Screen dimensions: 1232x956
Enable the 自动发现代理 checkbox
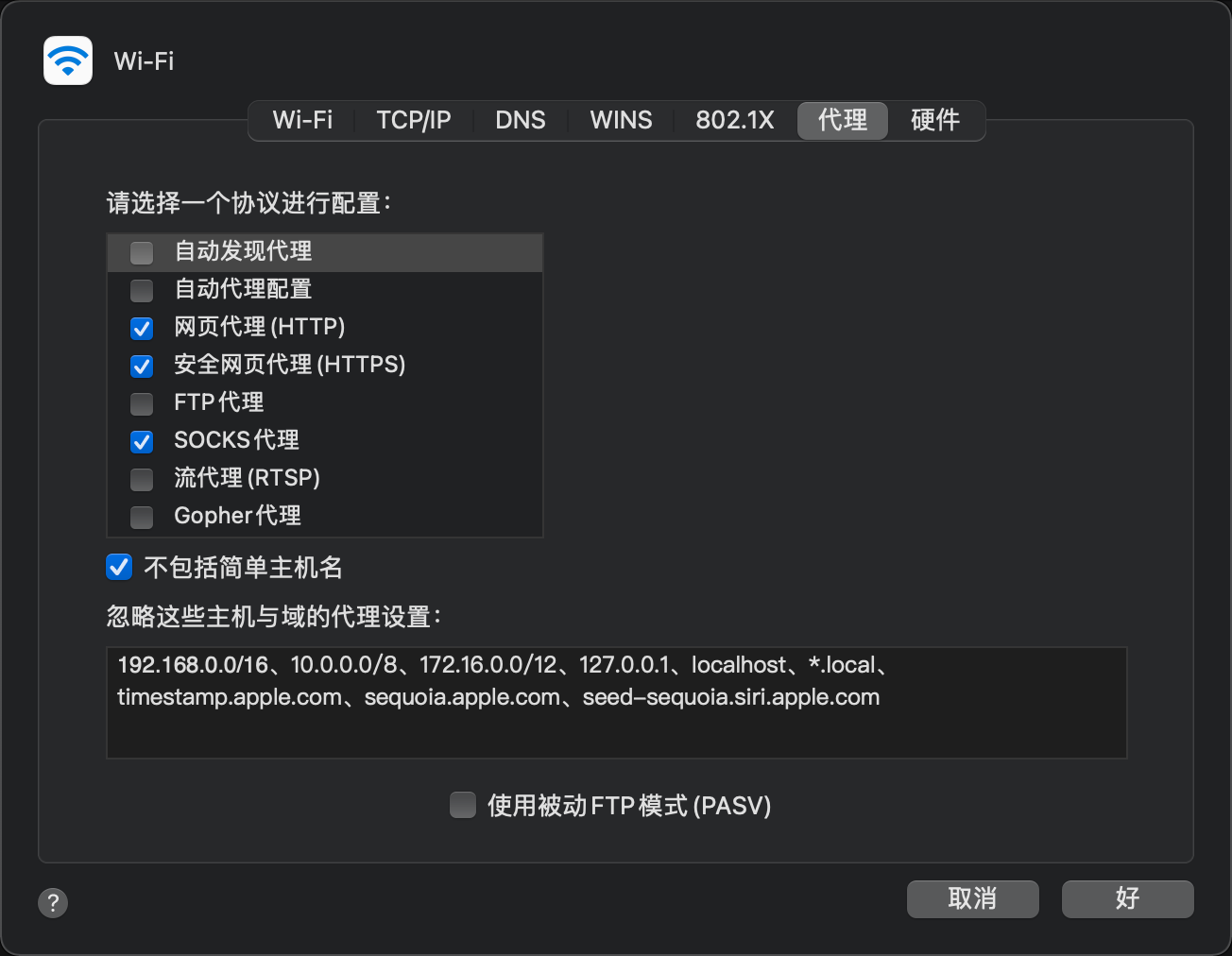click(x=142, y=252)
